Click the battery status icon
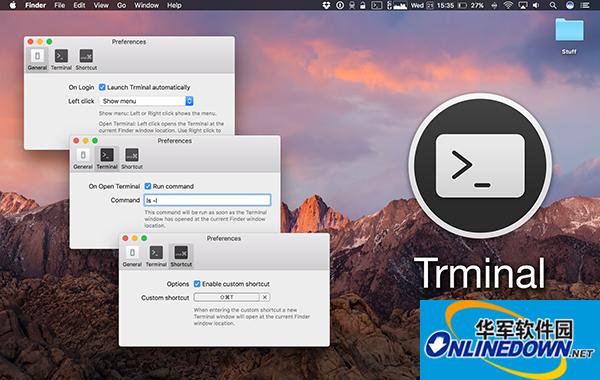This screenshot has width=600, height=380. (x=462, y=5)
